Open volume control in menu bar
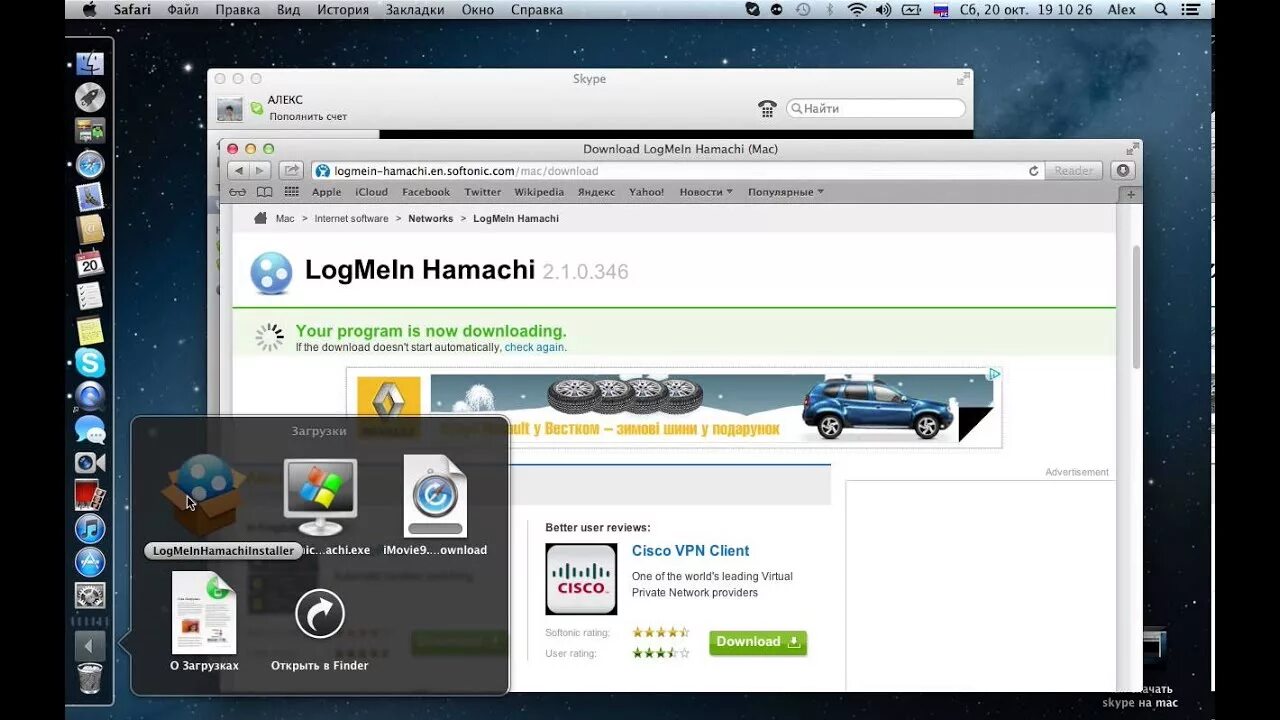 pyautogui.click(x=883, y=9)
